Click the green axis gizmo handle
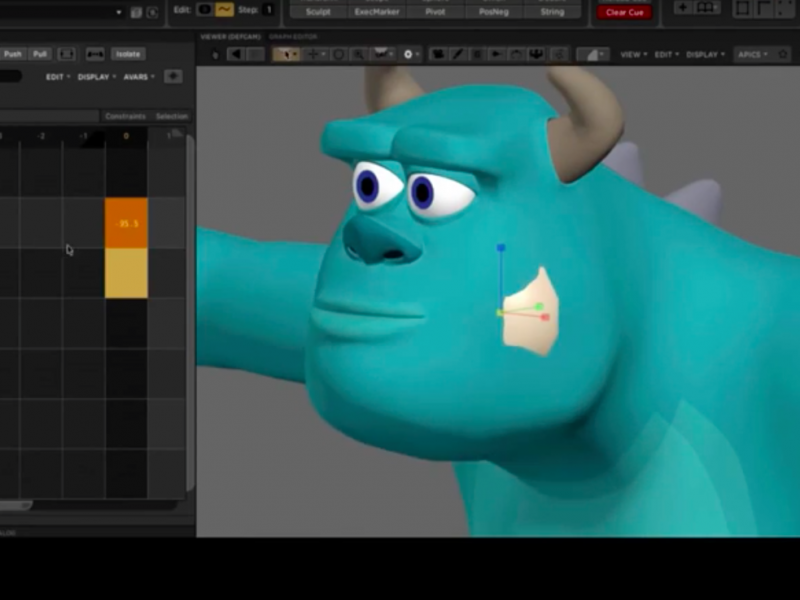 539,307
